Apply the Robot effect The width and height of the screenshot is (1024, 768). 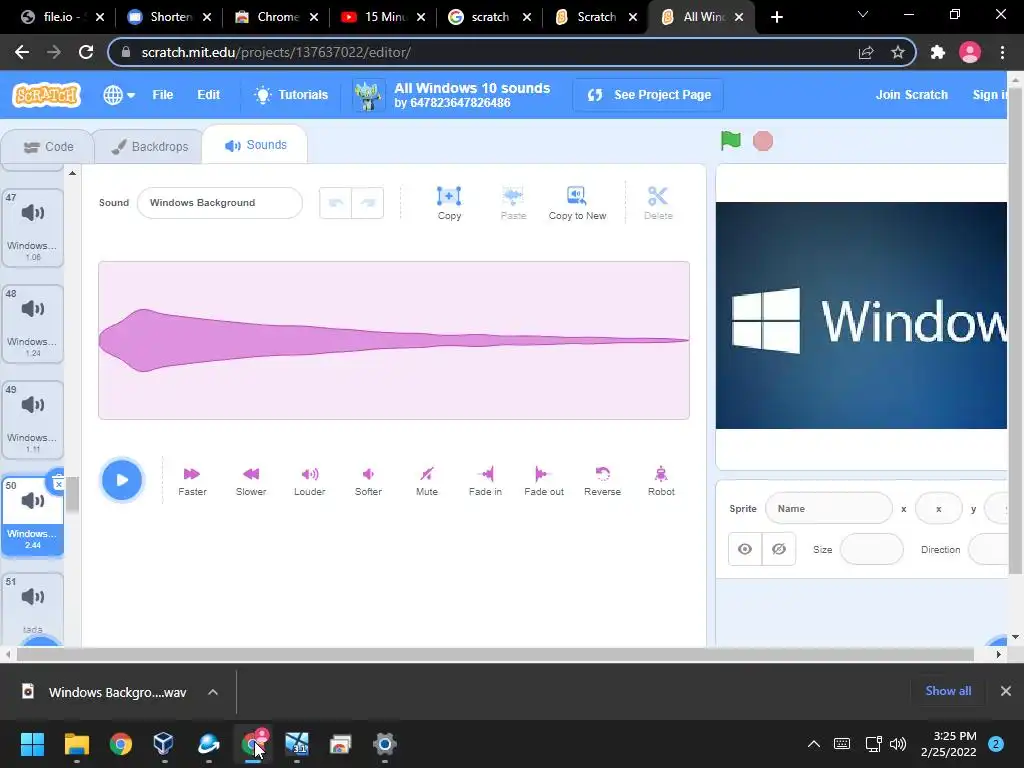(x=661, y=481)
